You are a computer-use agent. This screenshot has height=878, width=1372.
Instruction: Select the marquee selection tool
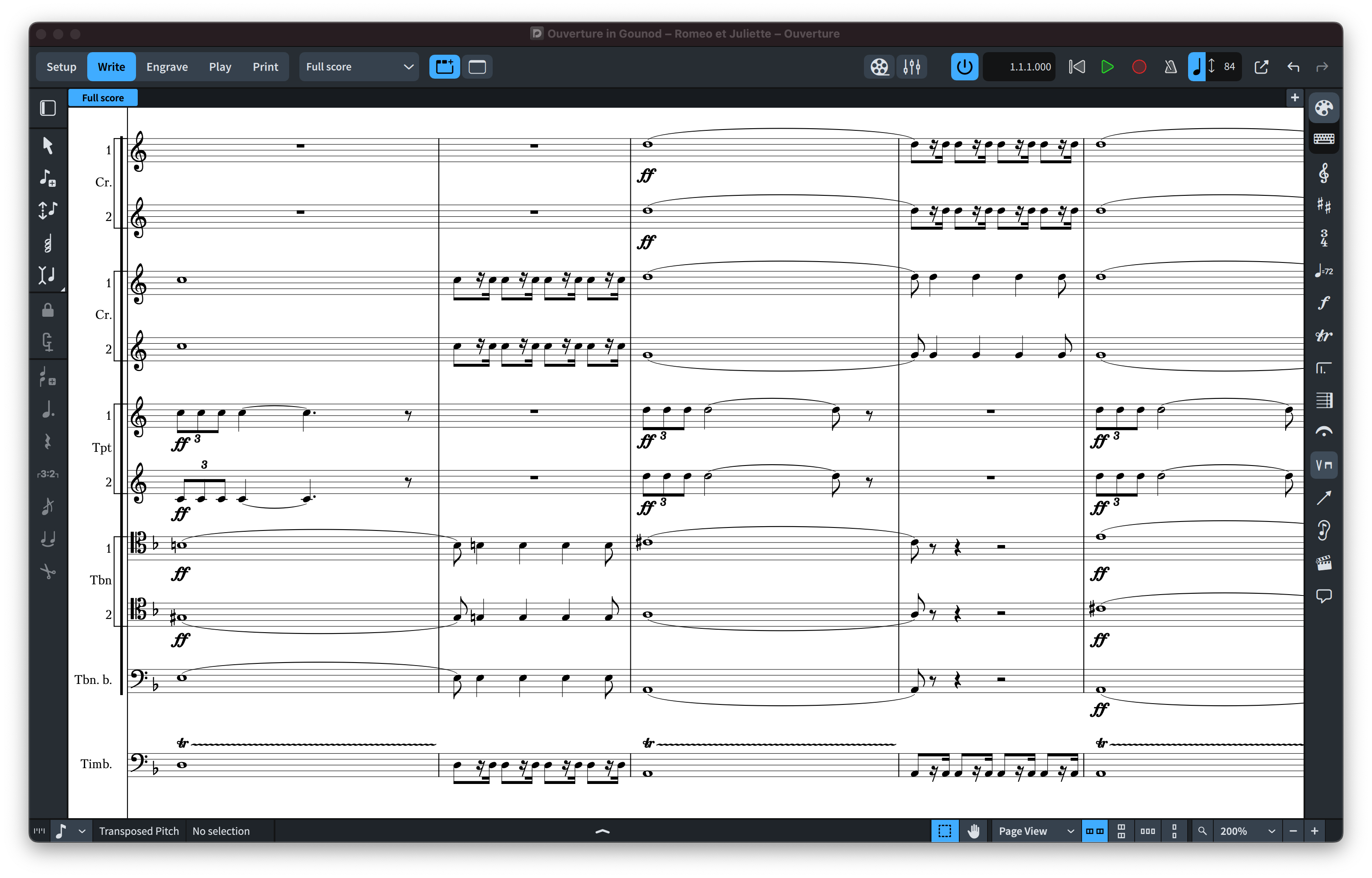944,831
